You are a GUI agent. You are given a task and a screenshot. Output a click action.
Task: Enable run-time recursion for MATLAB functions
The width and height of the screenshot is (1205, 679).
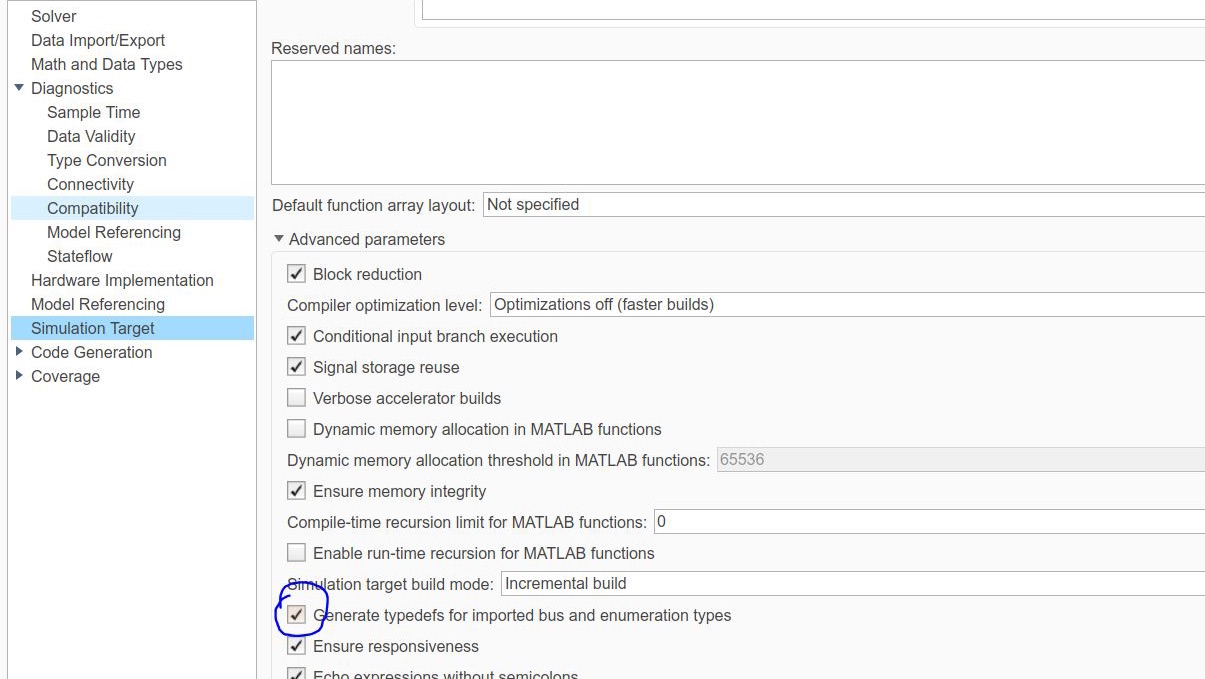(x=296, y=553)
